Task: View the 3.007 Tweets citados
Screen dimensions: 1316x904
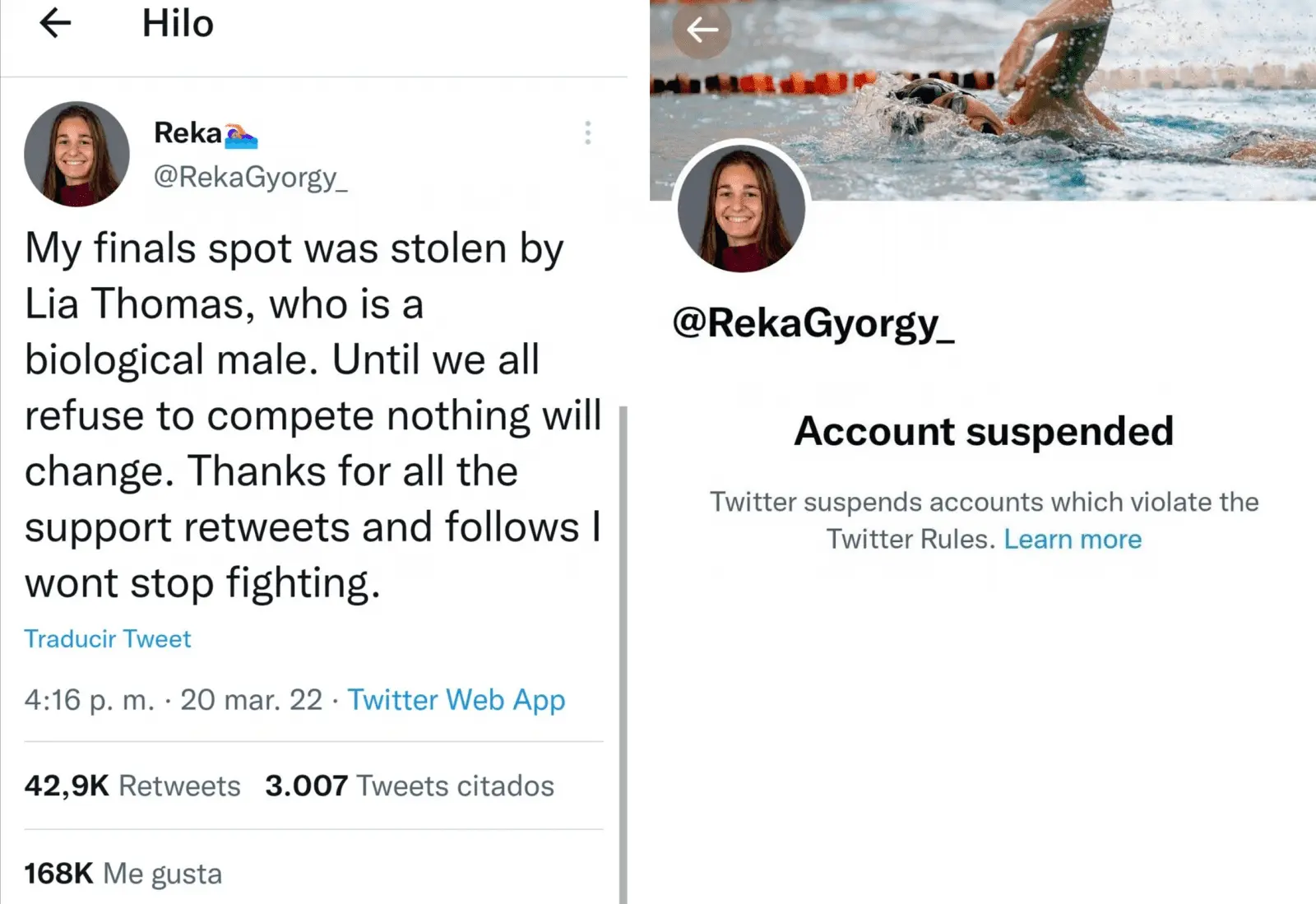Action: click(410, 786)
